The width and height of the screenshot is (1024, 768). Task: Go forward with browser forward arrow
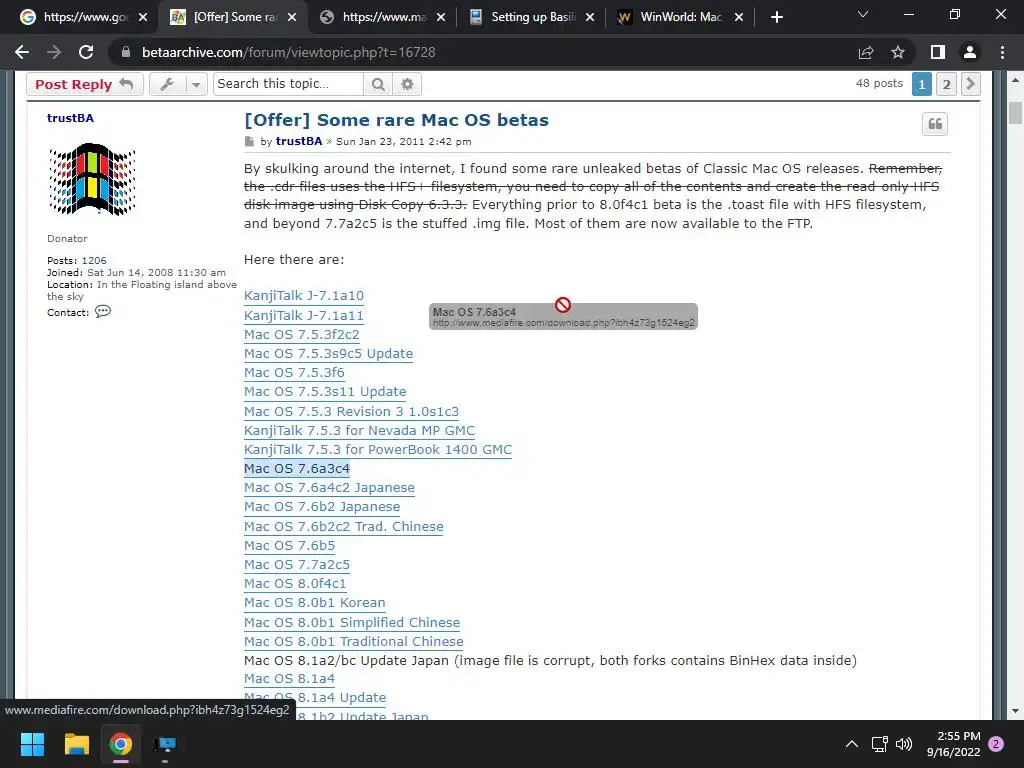point(54,52)
